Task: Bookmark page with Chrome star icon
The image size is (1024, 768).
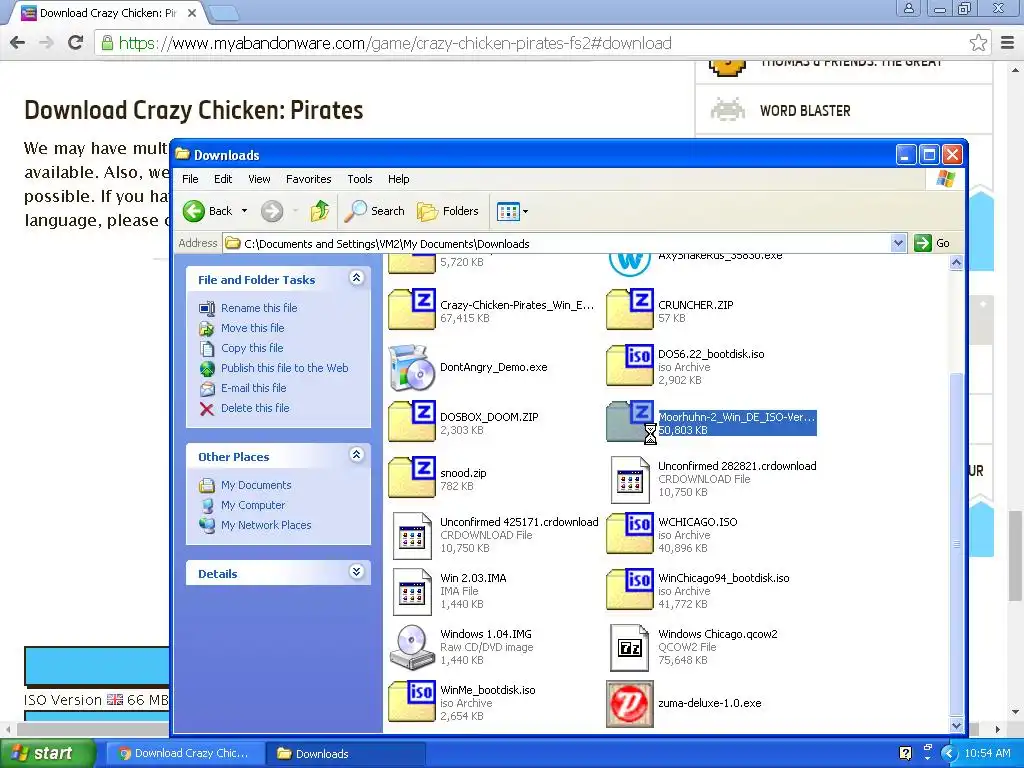Action: (978, 43)
